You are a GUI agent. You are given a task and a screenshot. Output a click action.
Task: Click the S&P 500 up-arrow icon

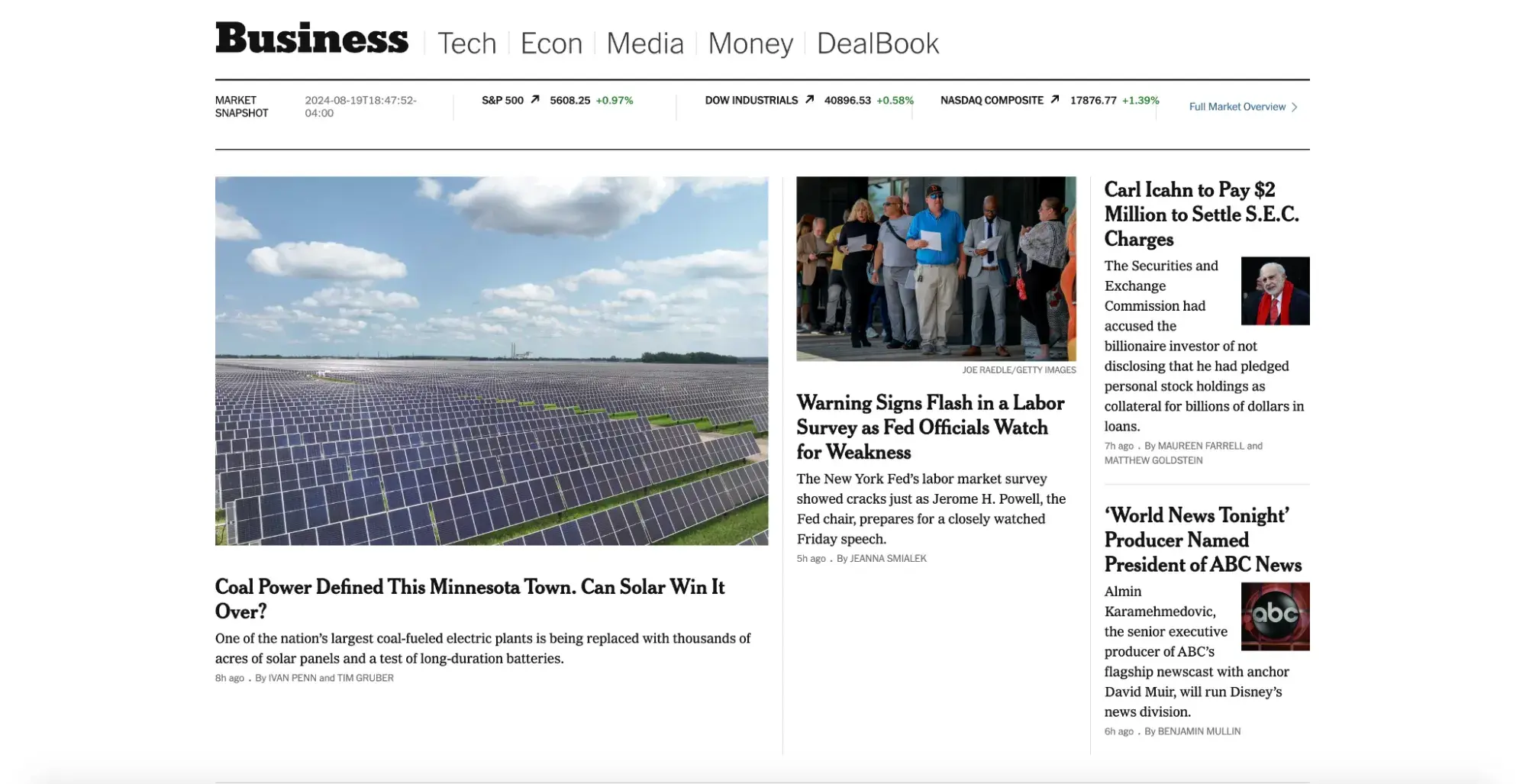(x=535, y=99)
